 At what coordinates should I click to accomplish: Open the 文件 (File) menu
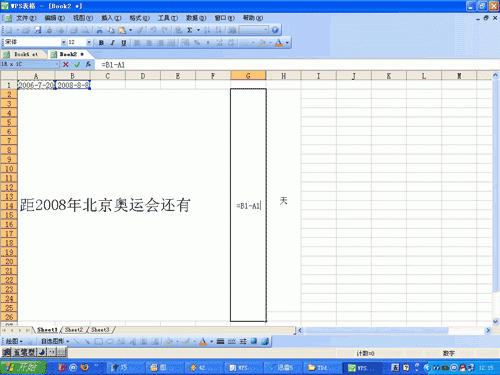(x=26, y=18)
